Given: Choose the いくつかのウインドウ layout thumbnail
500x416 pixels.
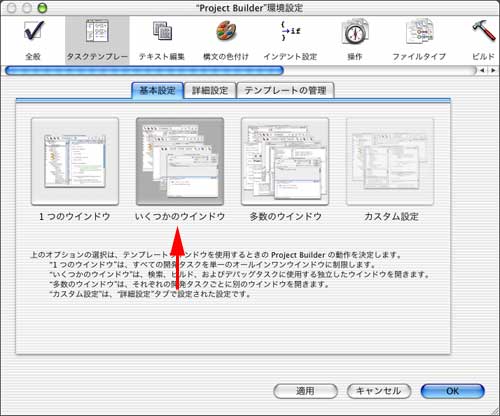Looking at the screenshot, I should pos(180,161).
